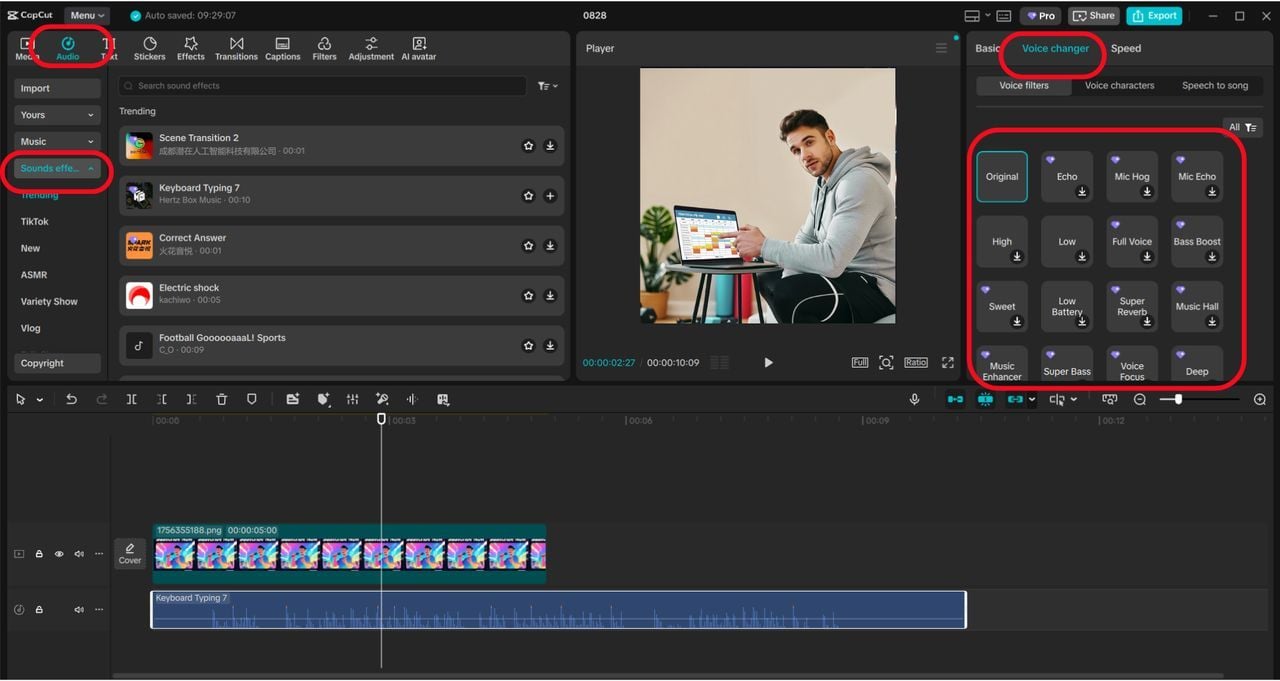Open the Captions panel
The image size is (1280, 681).
tap(282, 49)
